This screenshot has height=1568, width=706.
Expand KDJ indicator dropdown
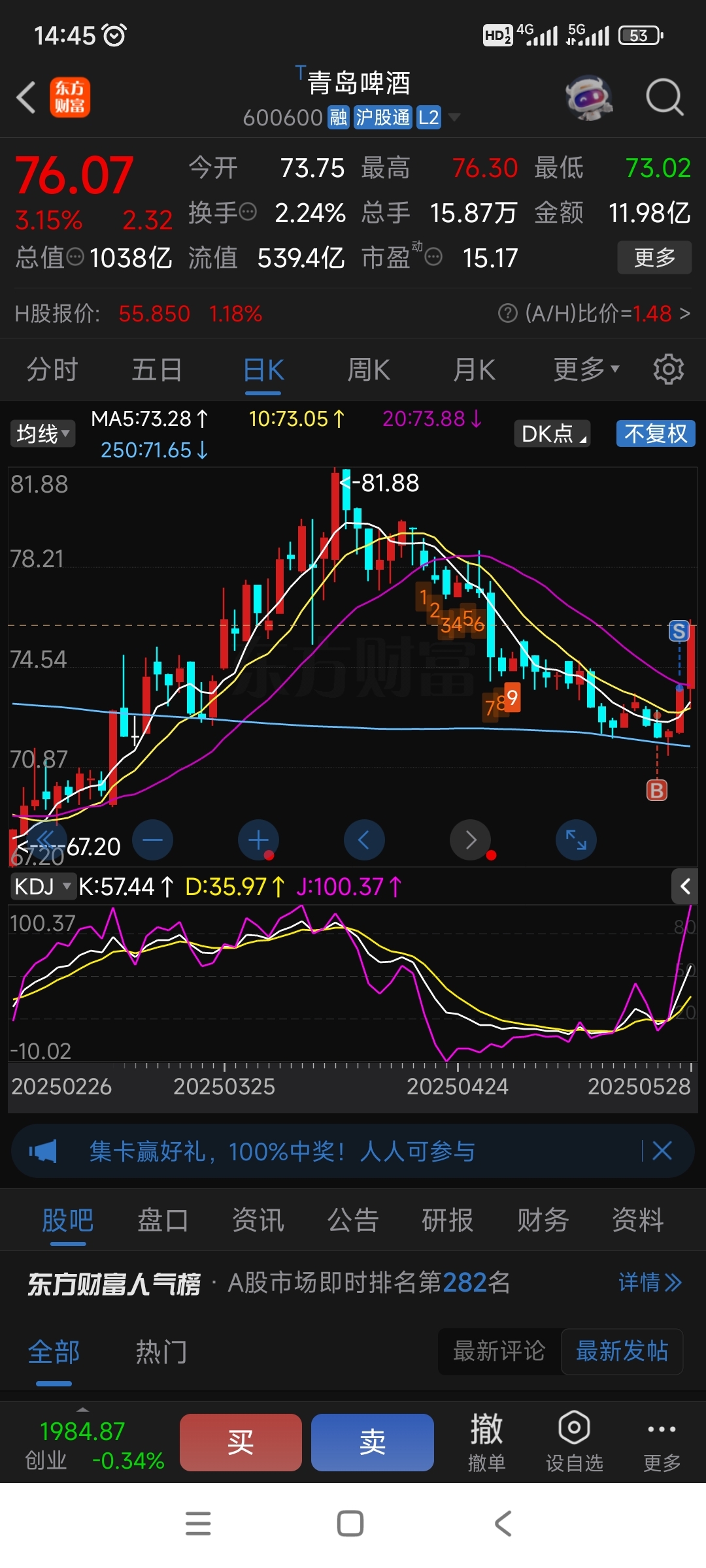click(42, 887)
